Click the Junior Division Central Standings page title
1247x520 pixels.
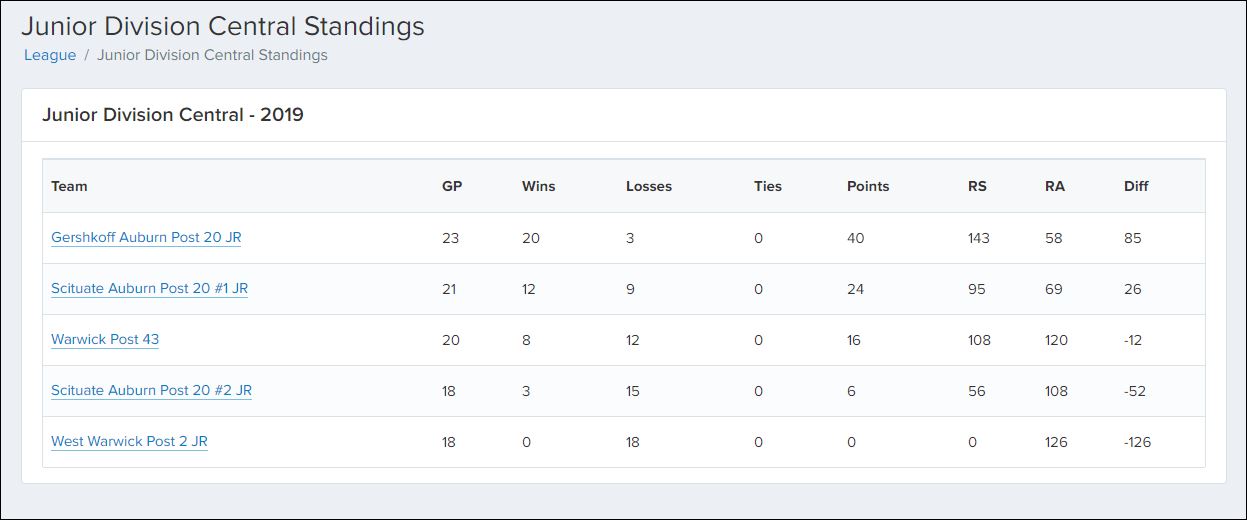[x=223, y=27]
